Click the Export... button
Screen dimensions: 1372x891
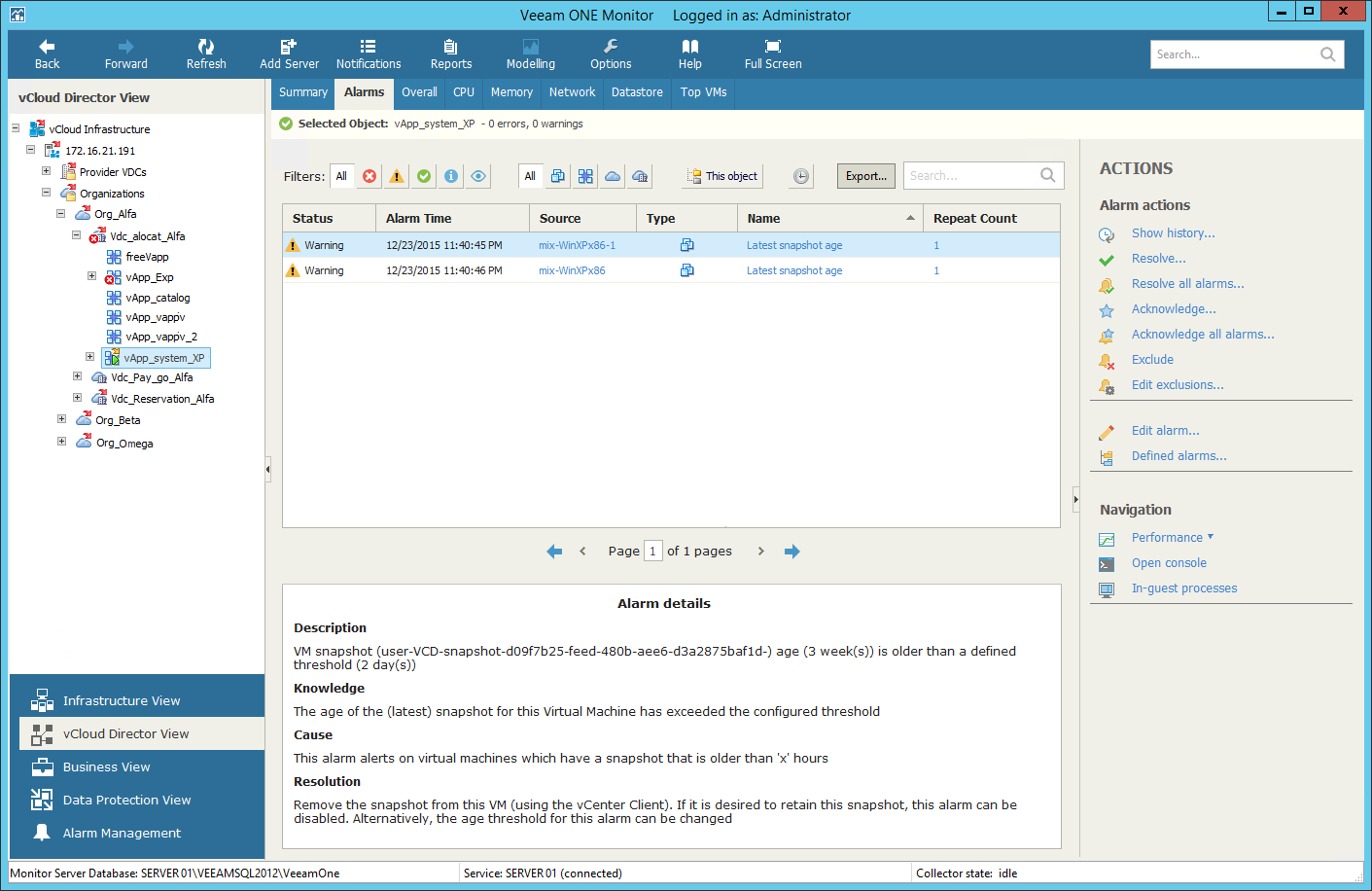tap(866, 176)
